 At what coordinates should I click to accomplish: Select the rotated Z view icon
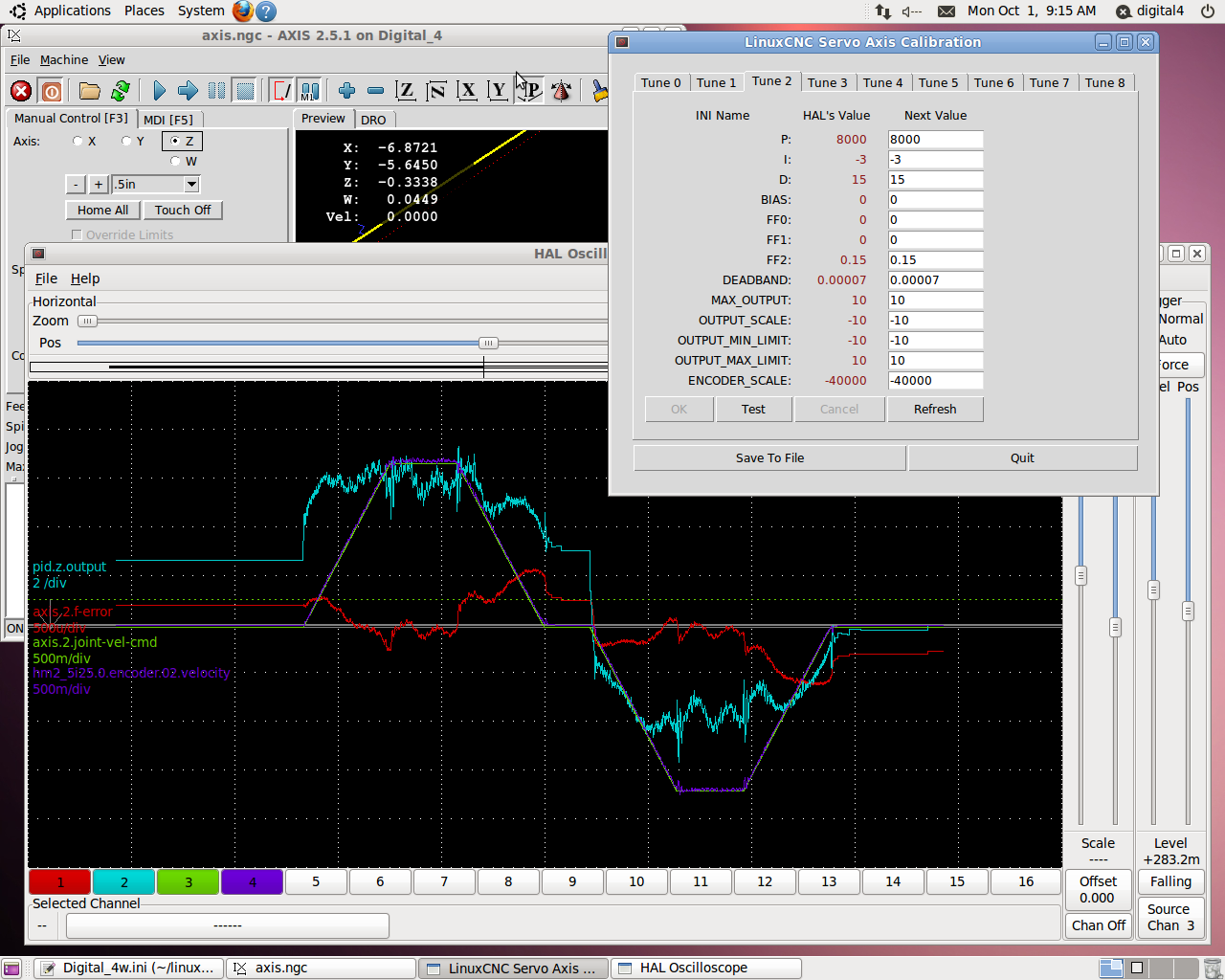tap(436, 91)
